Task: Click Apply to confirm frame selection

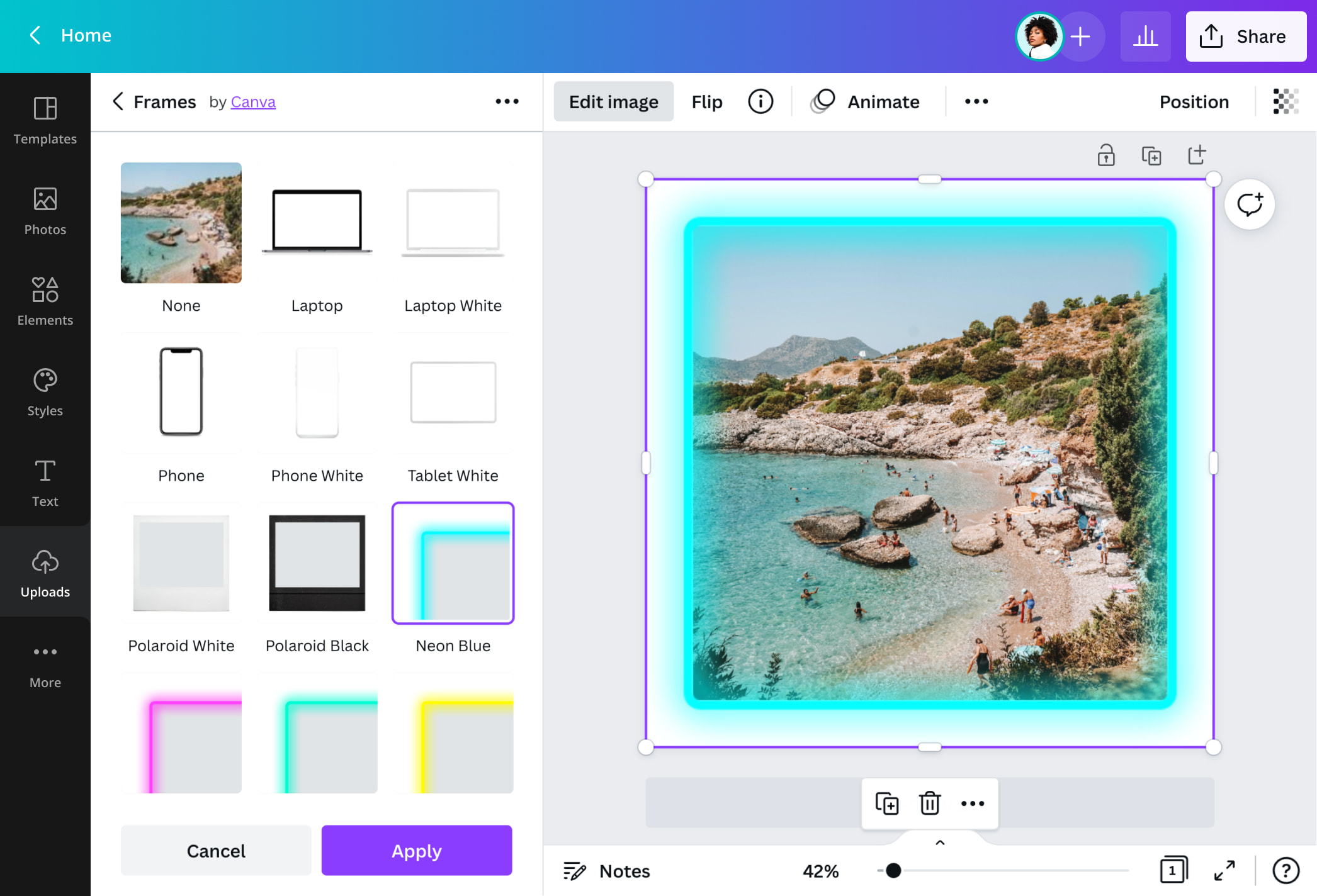Action: pyautogui.click(x=417, y=850)
